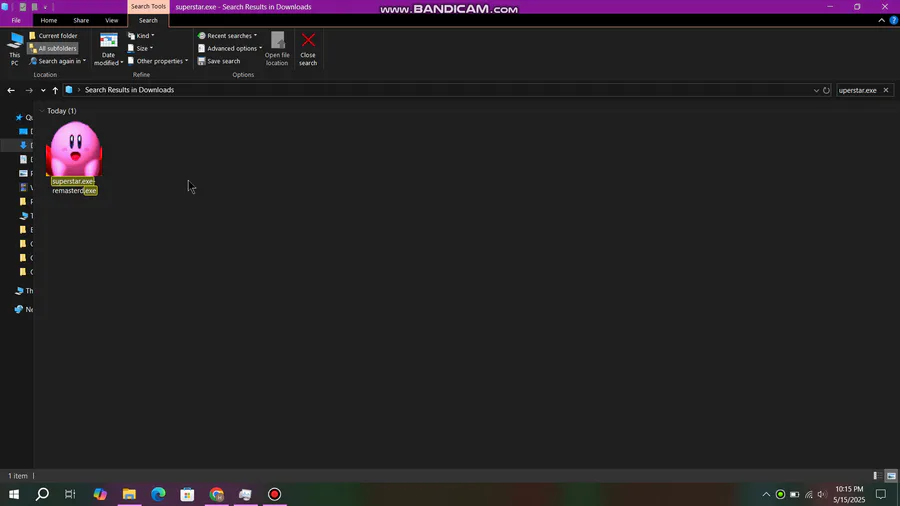The width and height of the screenshot is (900, 506).
Task: Select the Downloads arrow item in sidebar
Action: (x=24, y=145)
